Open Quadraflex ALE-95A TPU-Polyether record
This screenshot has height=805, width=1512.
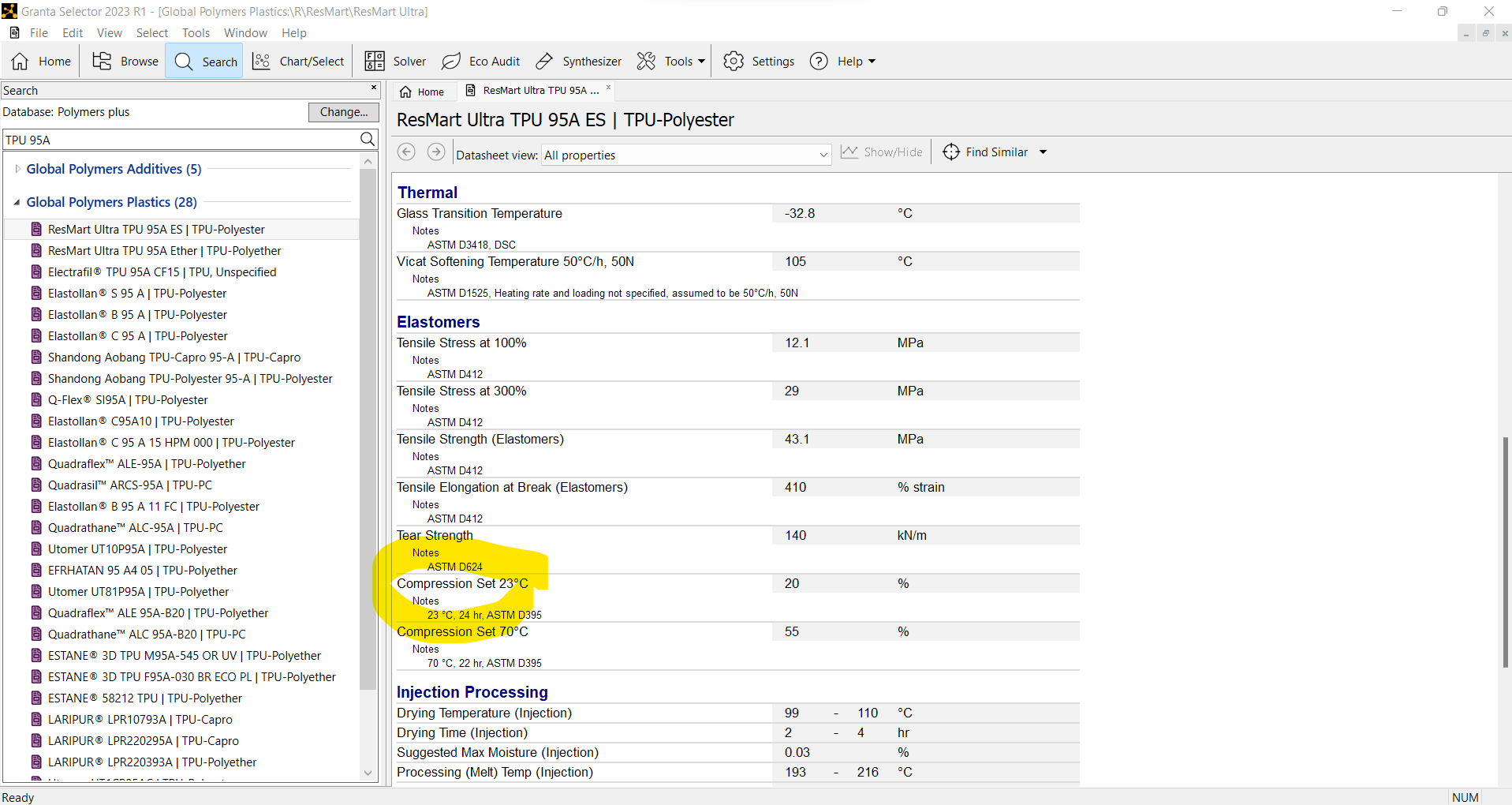click(147, 463)
